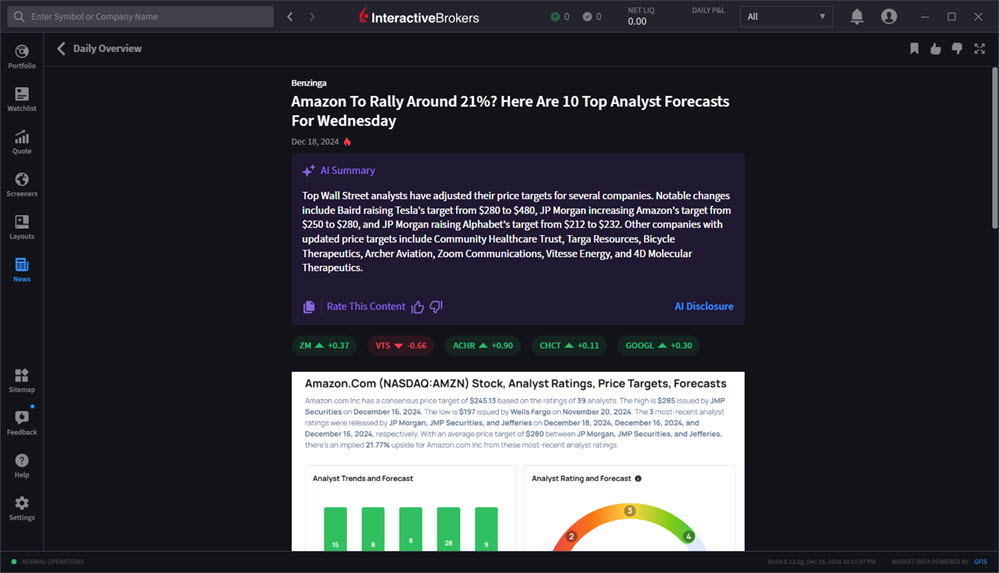Open the ZM +0.37 ticker chip

tap(324, 345)
